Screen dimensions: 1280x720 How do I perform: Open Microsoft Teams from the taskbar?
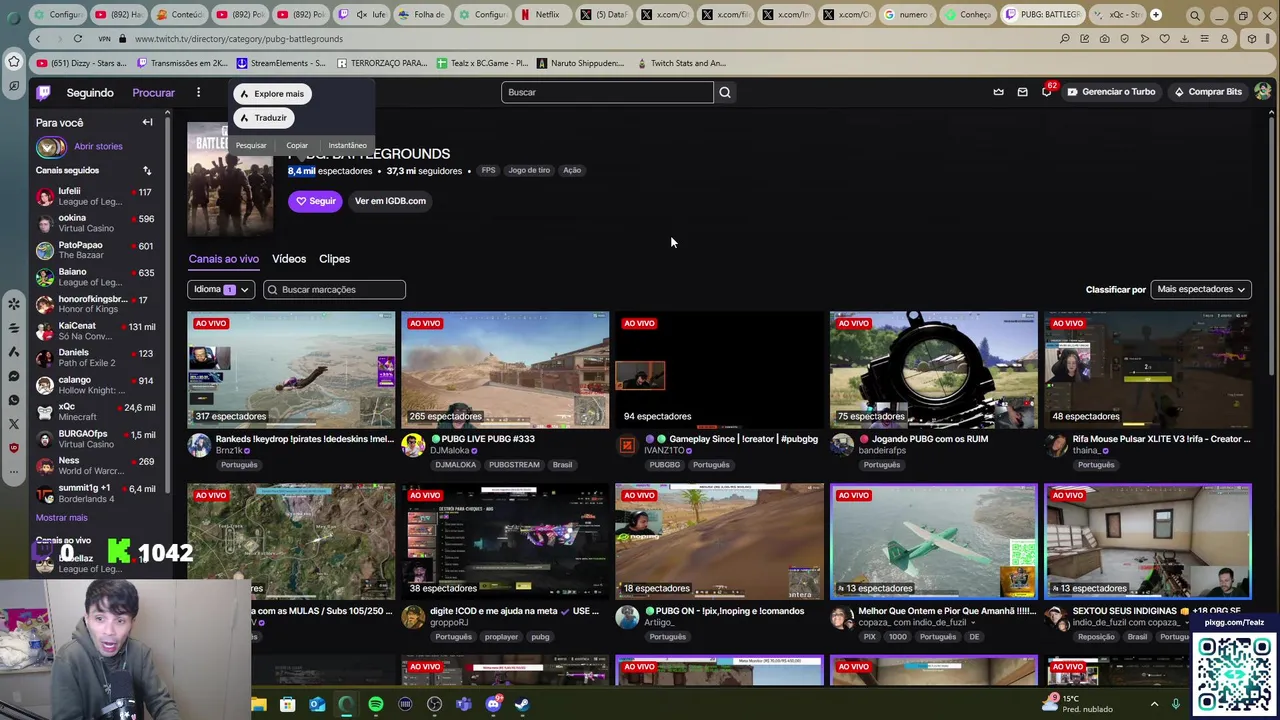tap(463, 704)
